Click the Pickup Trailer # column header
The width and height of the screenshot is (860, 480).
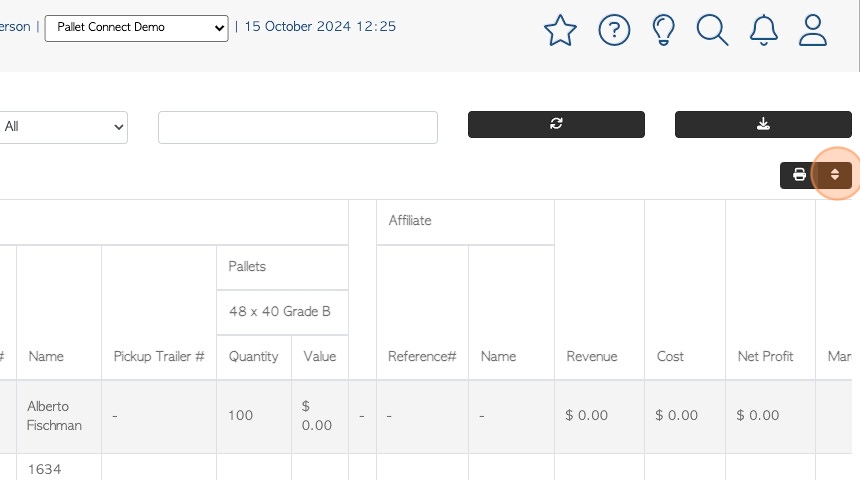click(x=159, y=357)
